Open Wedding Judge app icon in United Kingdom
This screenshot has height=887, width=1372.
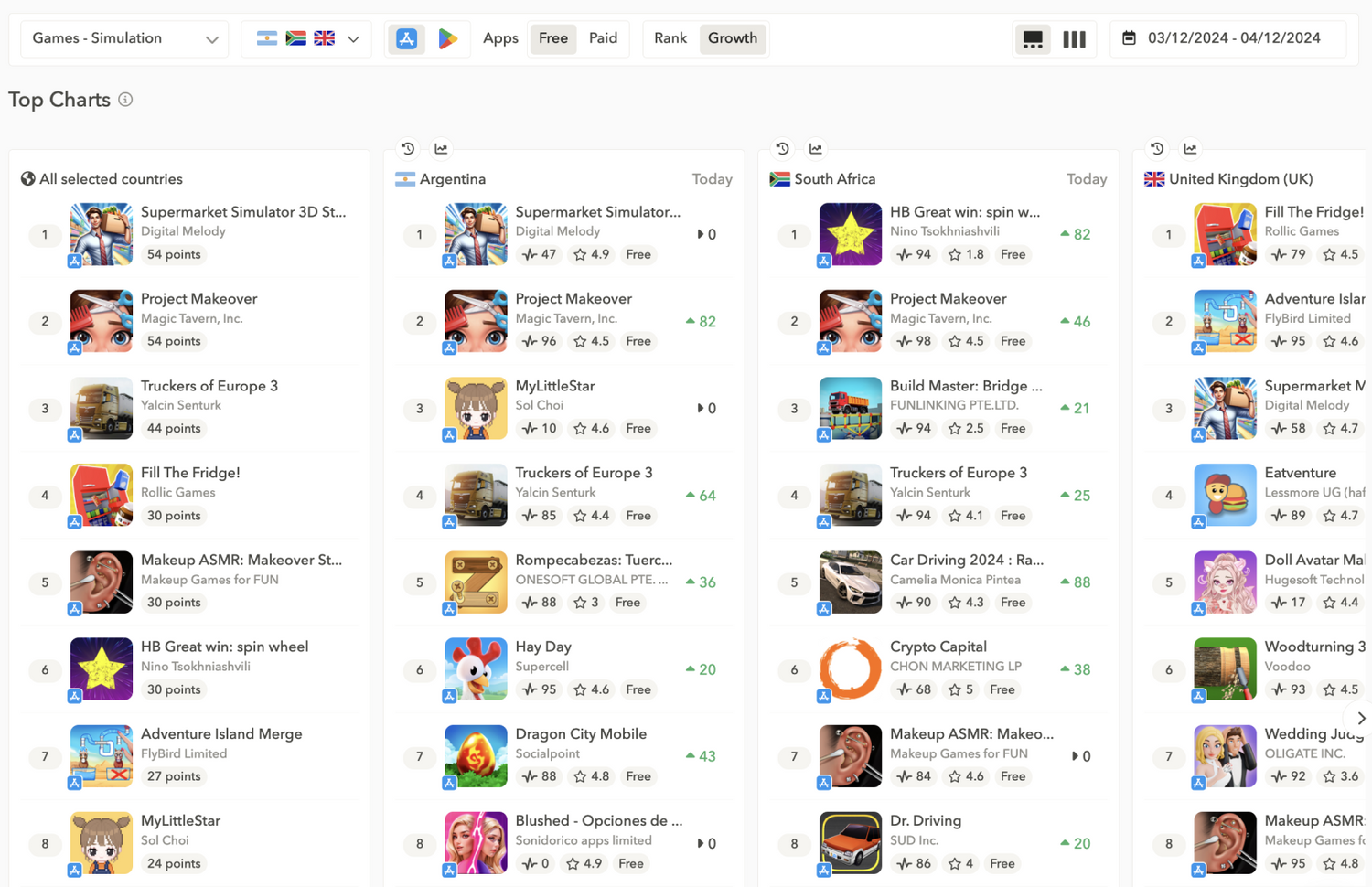pyautogui.click(x=1225, y=756)
